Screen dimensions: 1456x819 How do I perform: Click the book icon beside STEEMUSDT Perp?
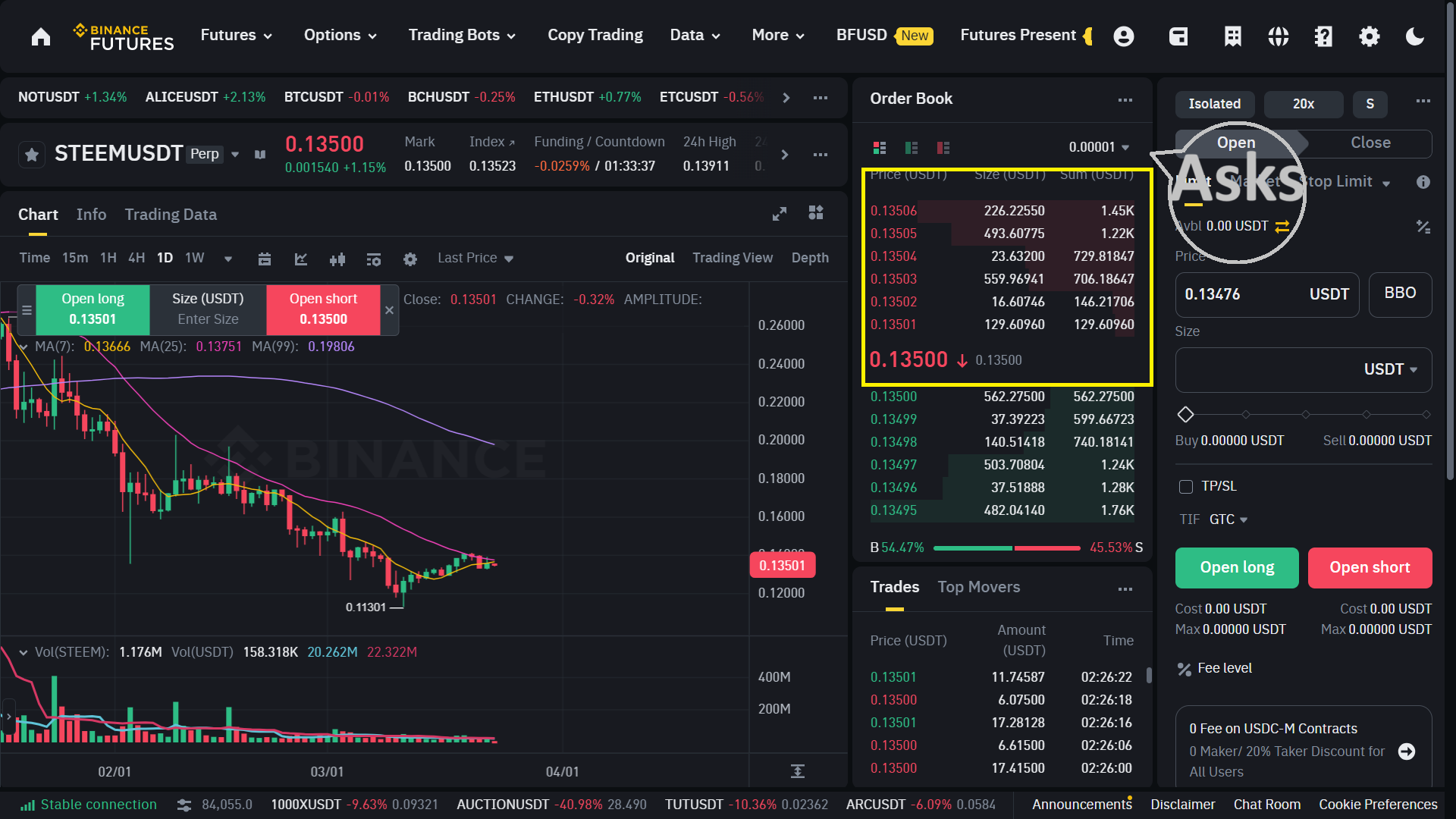click(x=260, y=154)
